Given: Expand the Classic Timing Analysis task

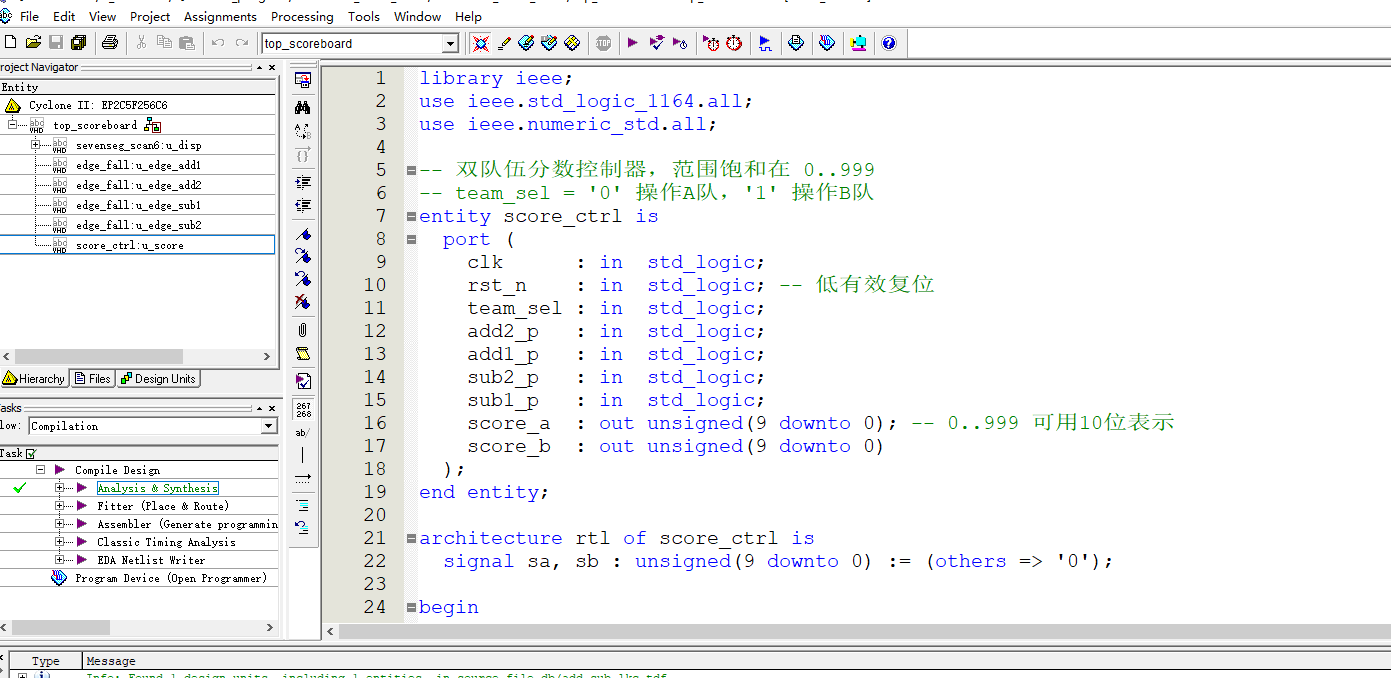Looking at the screenshot, I should coord(60,542).
